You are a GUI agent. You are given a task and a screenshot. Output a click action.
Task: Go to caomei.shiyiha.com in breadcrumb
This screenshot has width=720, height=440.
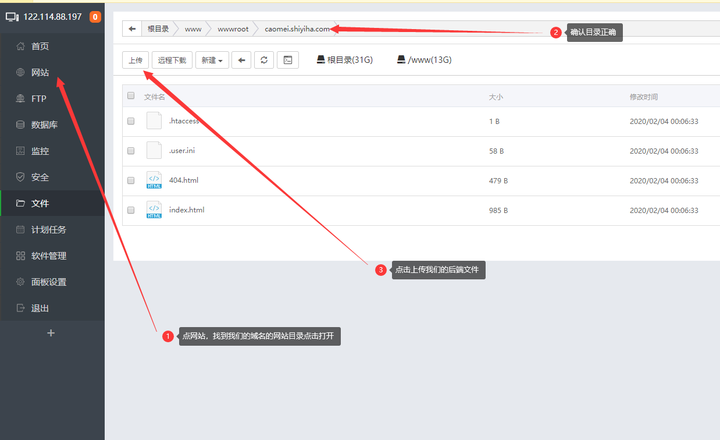coord(297,29)
